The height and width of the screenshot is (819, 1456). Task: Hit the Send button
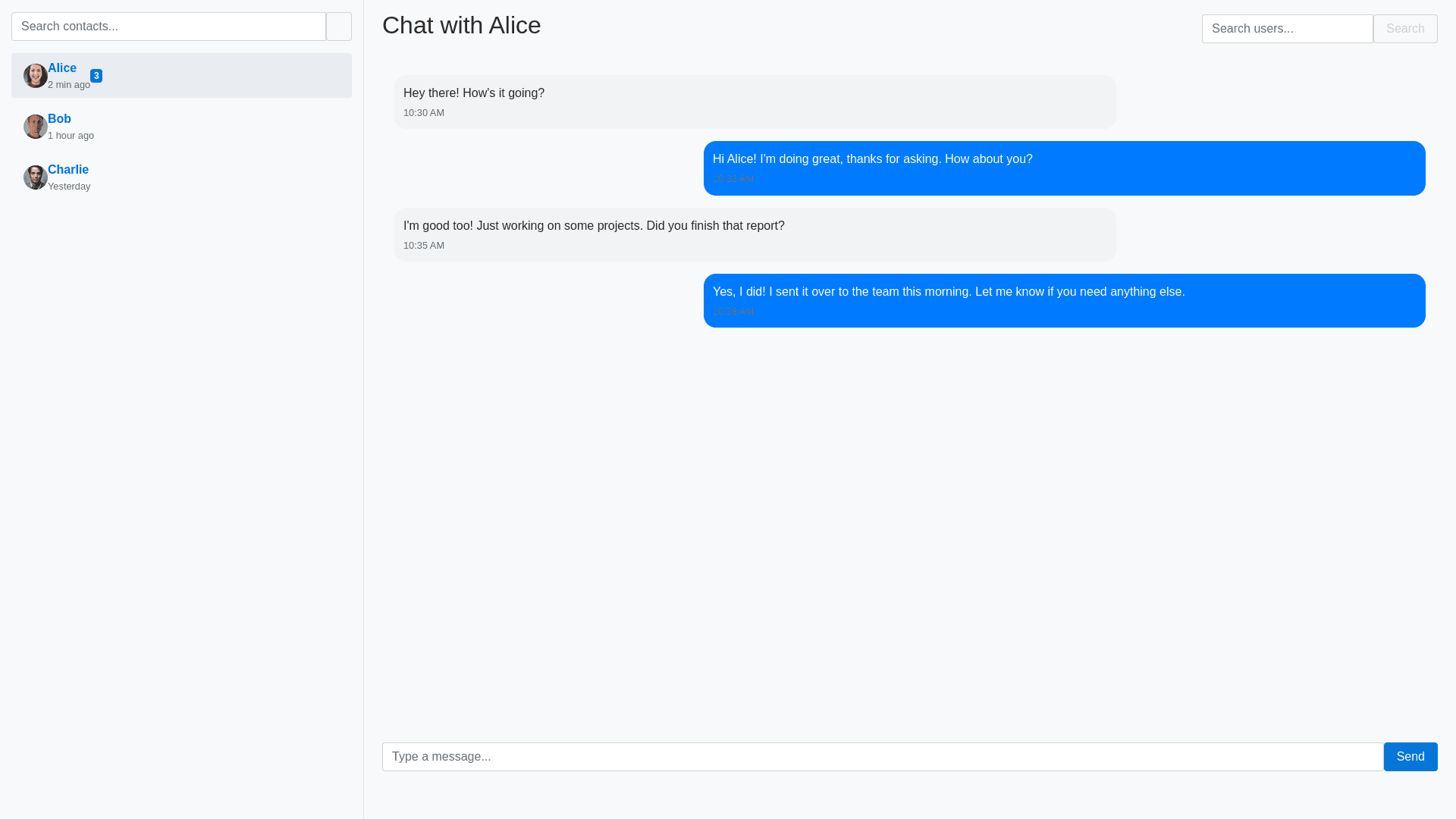point(1410,757)
